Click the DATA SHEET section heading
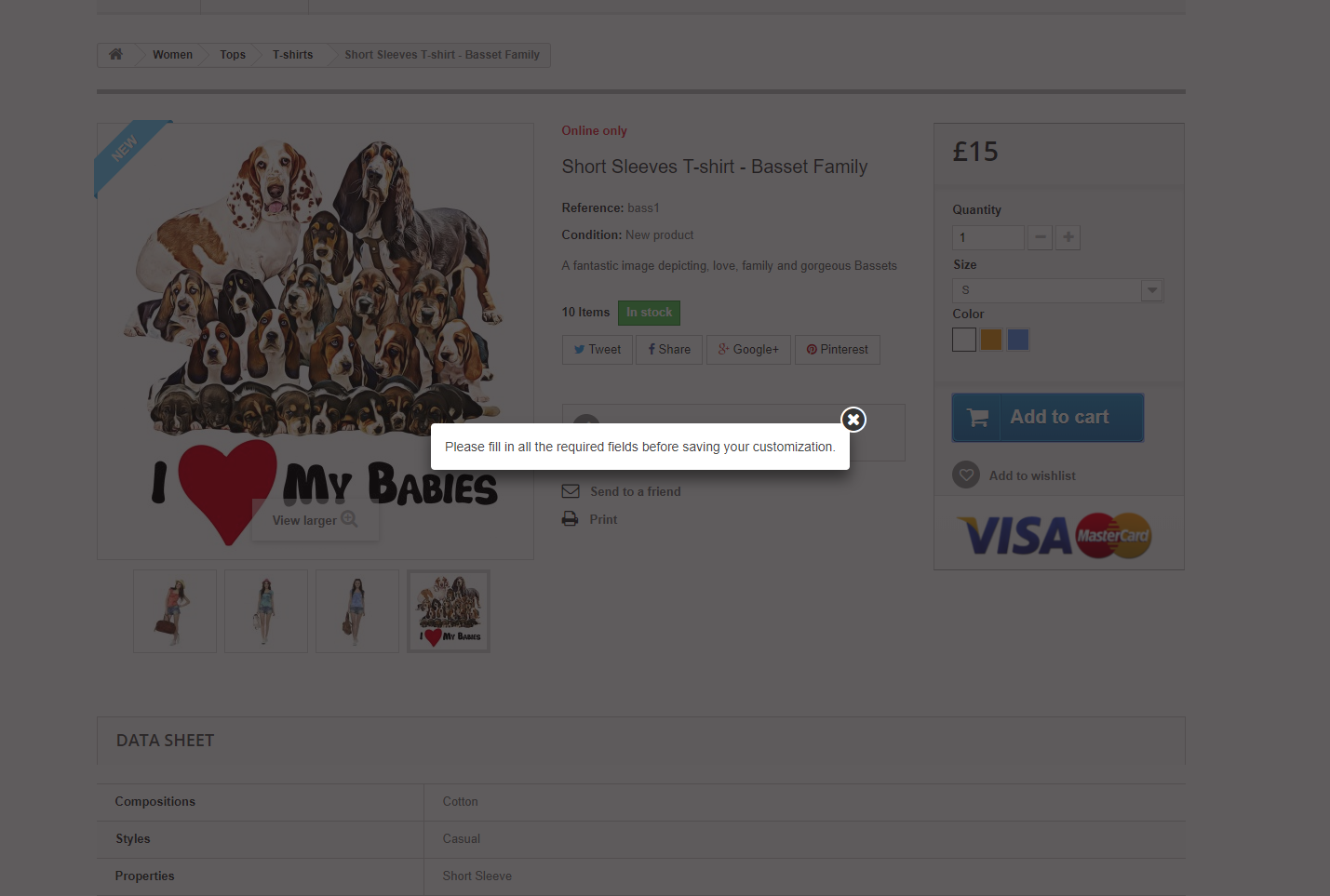This screenshot has height=896, width=1330. click(x=166, y=741)
